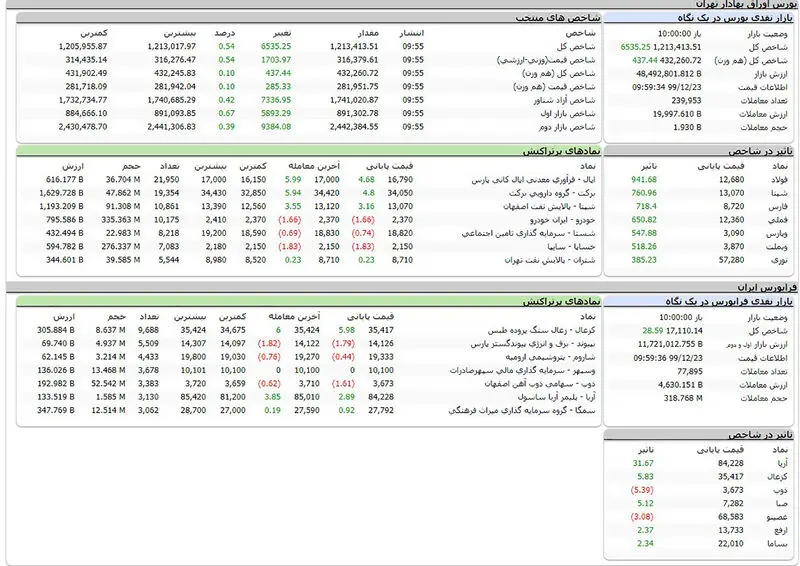Click 'انتشار' column header in selected indices

tap(411, 33)
